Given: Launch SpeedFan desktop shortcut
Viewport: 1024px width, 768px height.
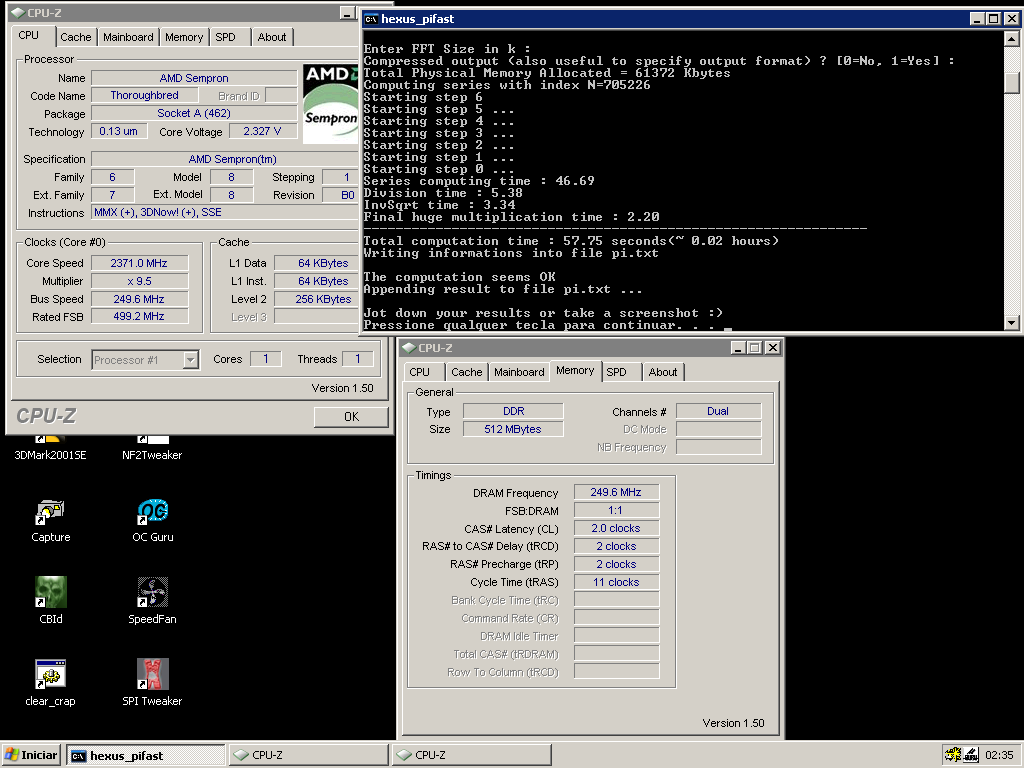Looking at the screenshot, I should pos(152,601).
